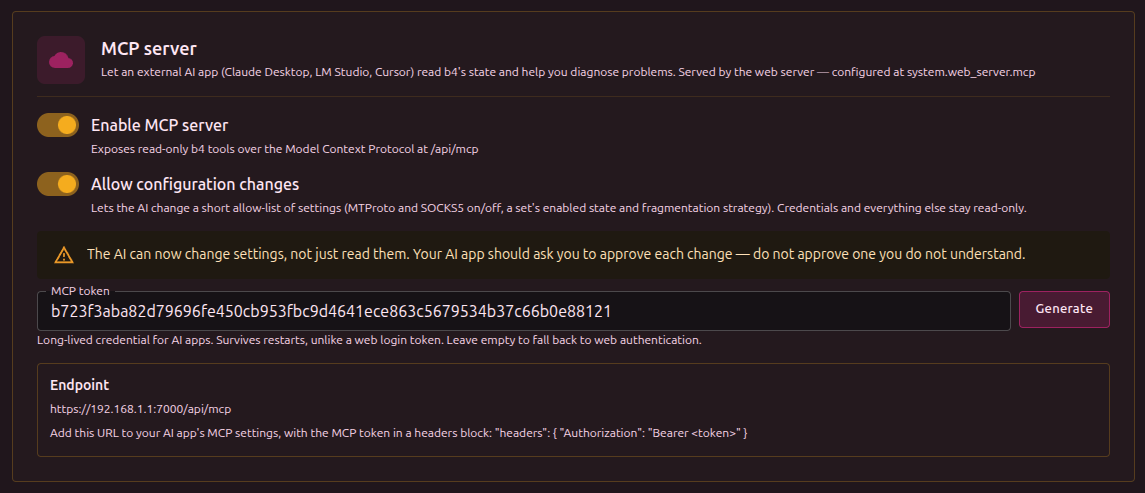Click the "MCP server" heading
The width and height of the screenshot is (1145, 493).
148,49
